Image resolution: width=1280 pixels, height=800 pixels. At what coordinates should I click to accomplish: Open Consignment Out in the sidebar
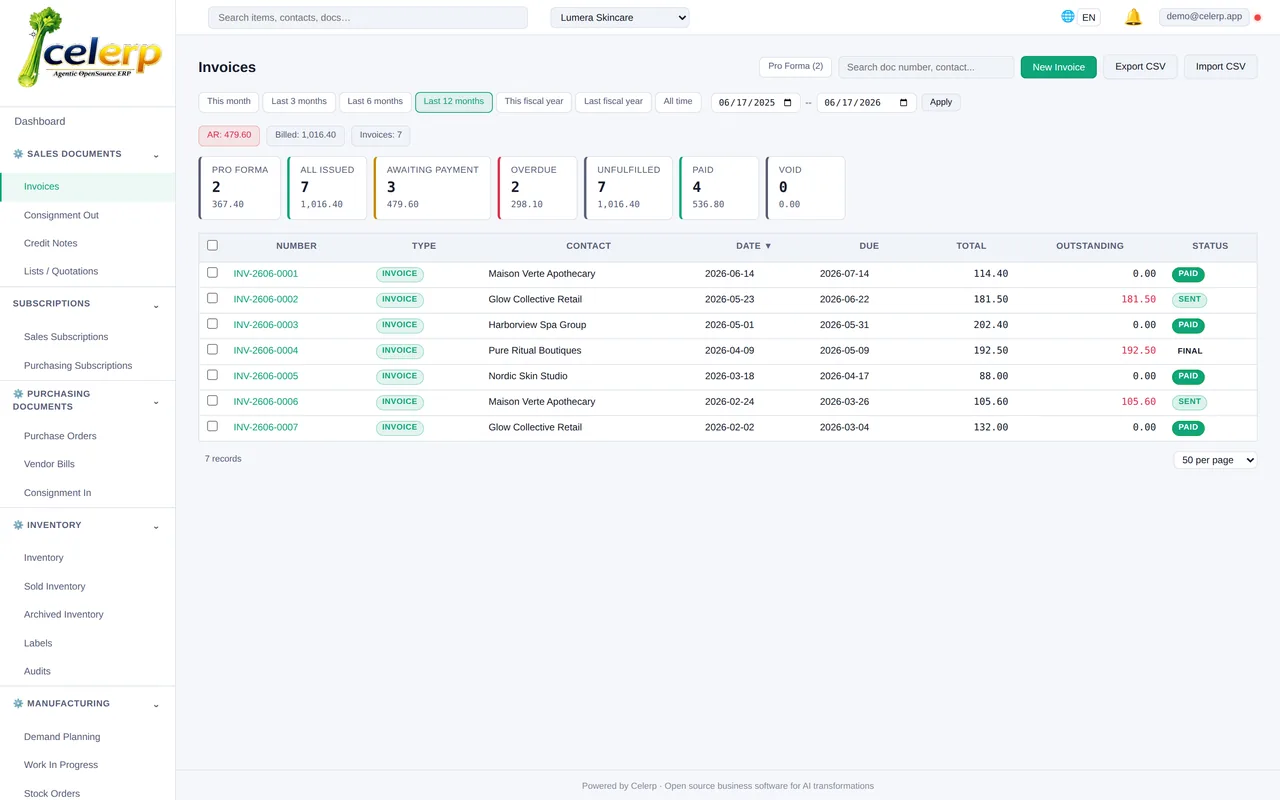[x=61, y=215]
